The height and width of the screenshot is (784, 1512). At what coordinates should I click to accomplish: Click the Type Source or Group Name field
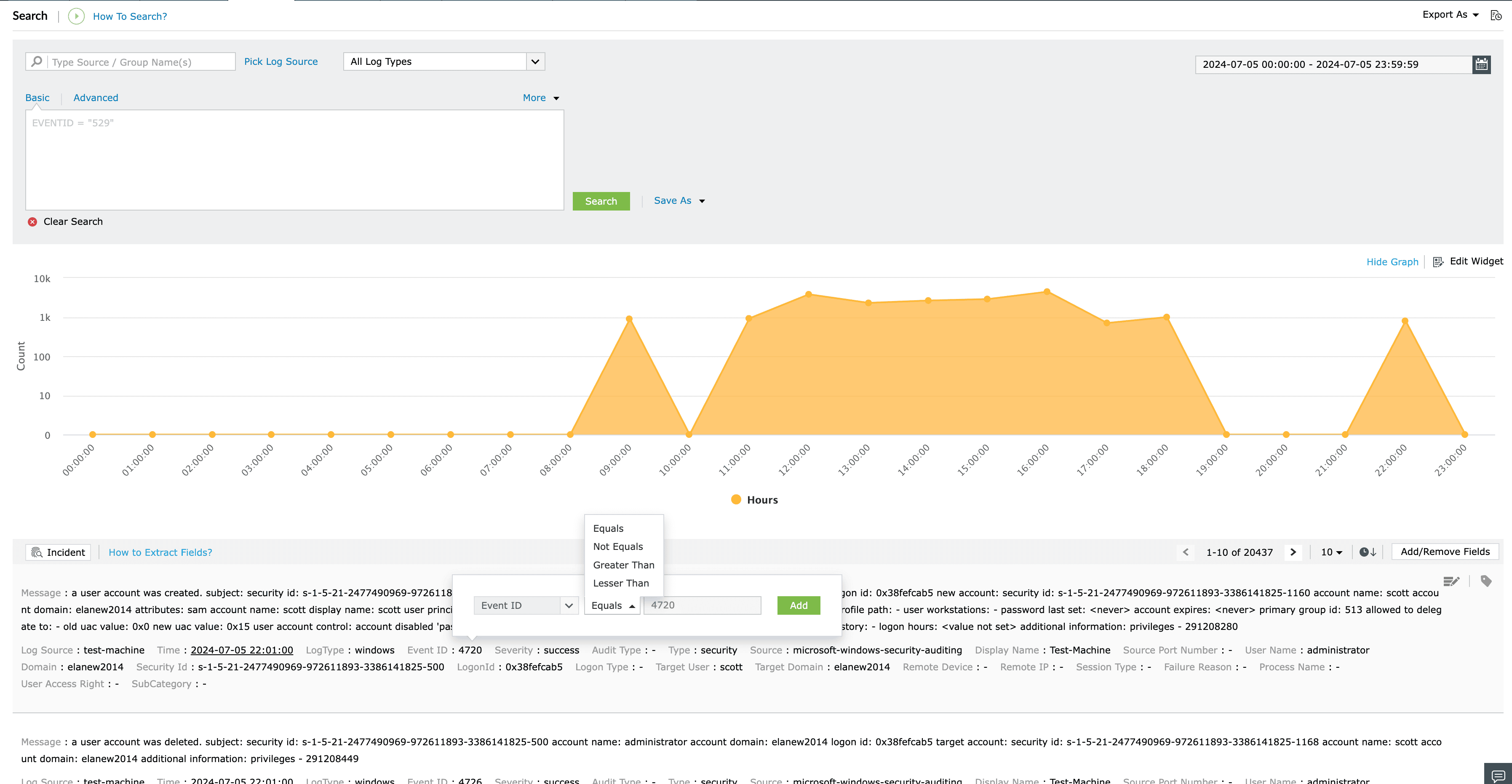tap(141, 62)
